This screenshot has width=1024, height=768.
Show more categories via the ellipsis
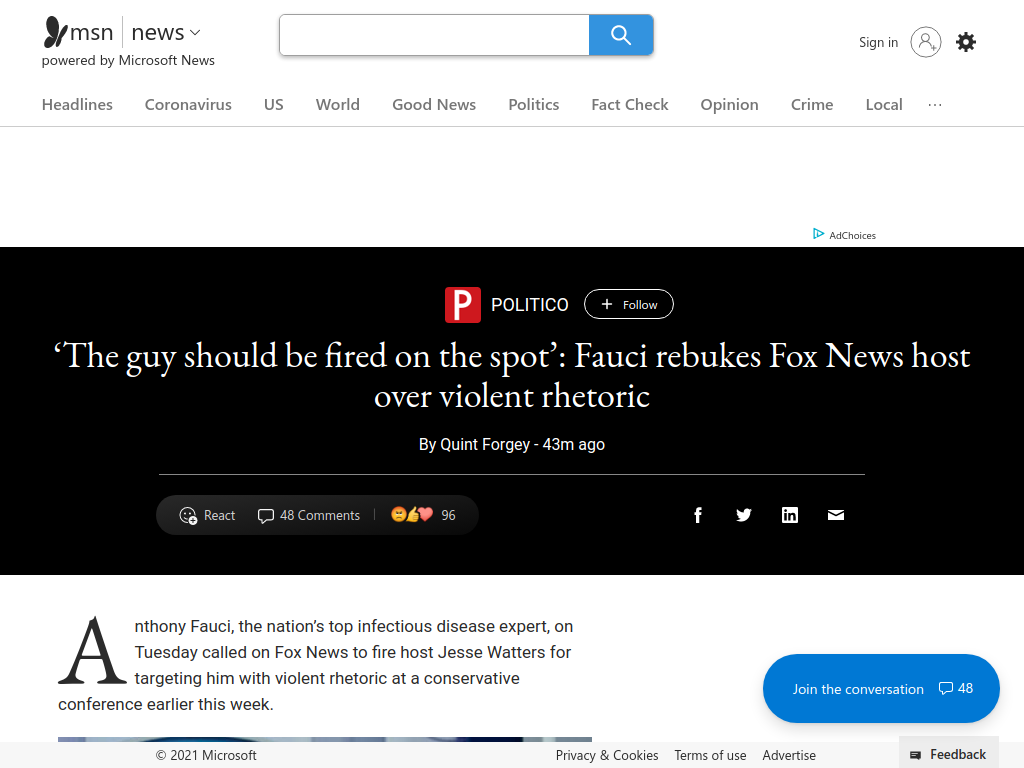[935, 104]
